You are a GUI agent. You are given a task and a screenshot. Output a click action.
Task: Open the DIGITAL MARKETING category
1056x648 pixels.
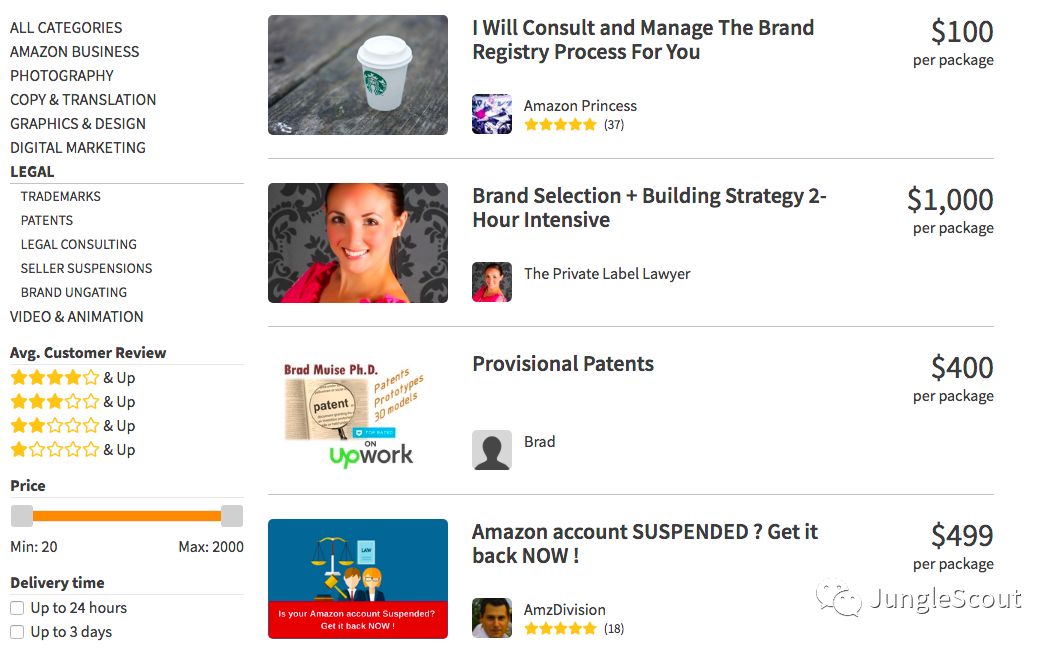(x=78, y=148)
